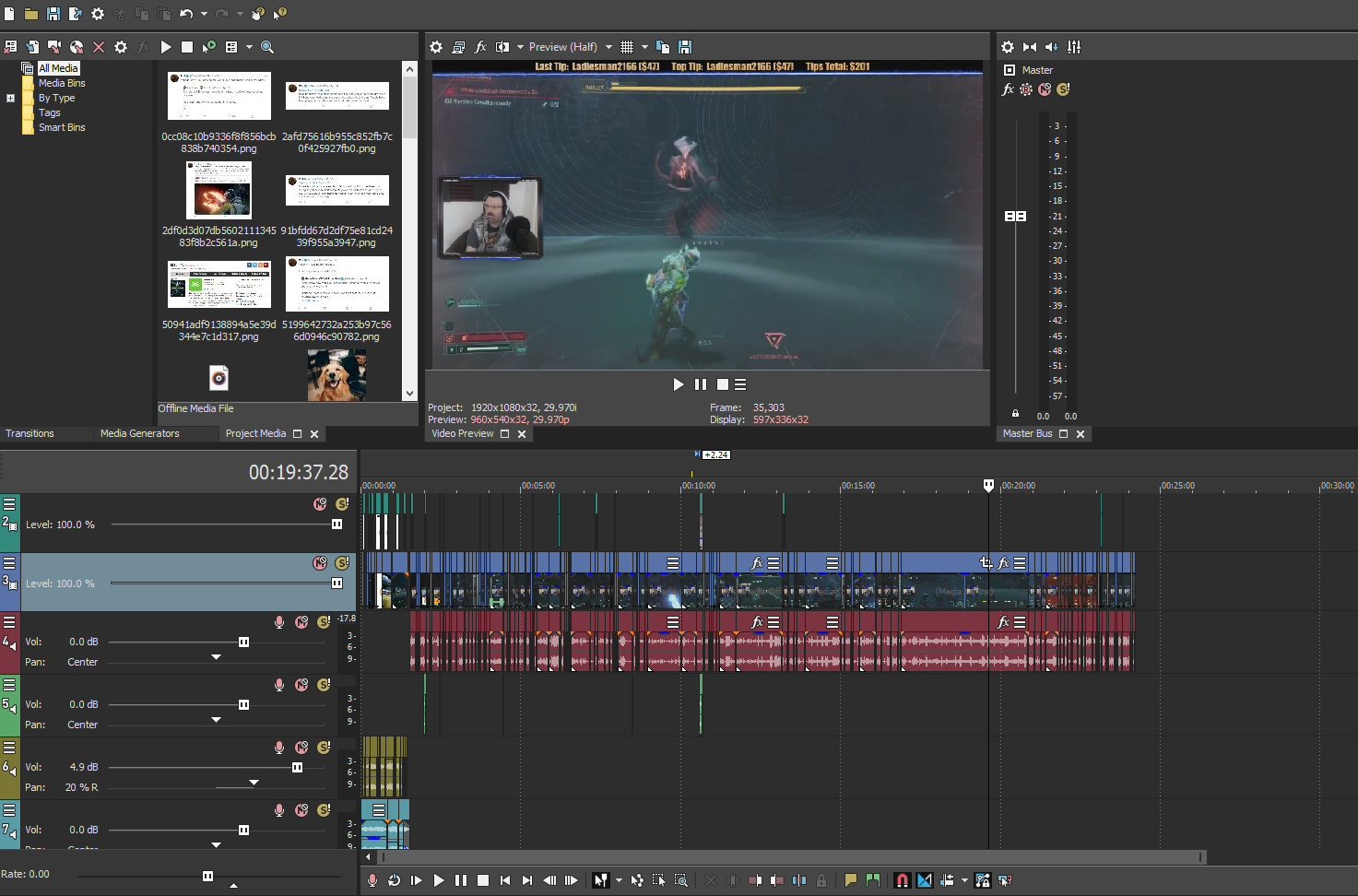The width and height of the screenshot is (1358, 896).
Task: Open project properties gear in the main toolbar
Action: coord(98,14)
